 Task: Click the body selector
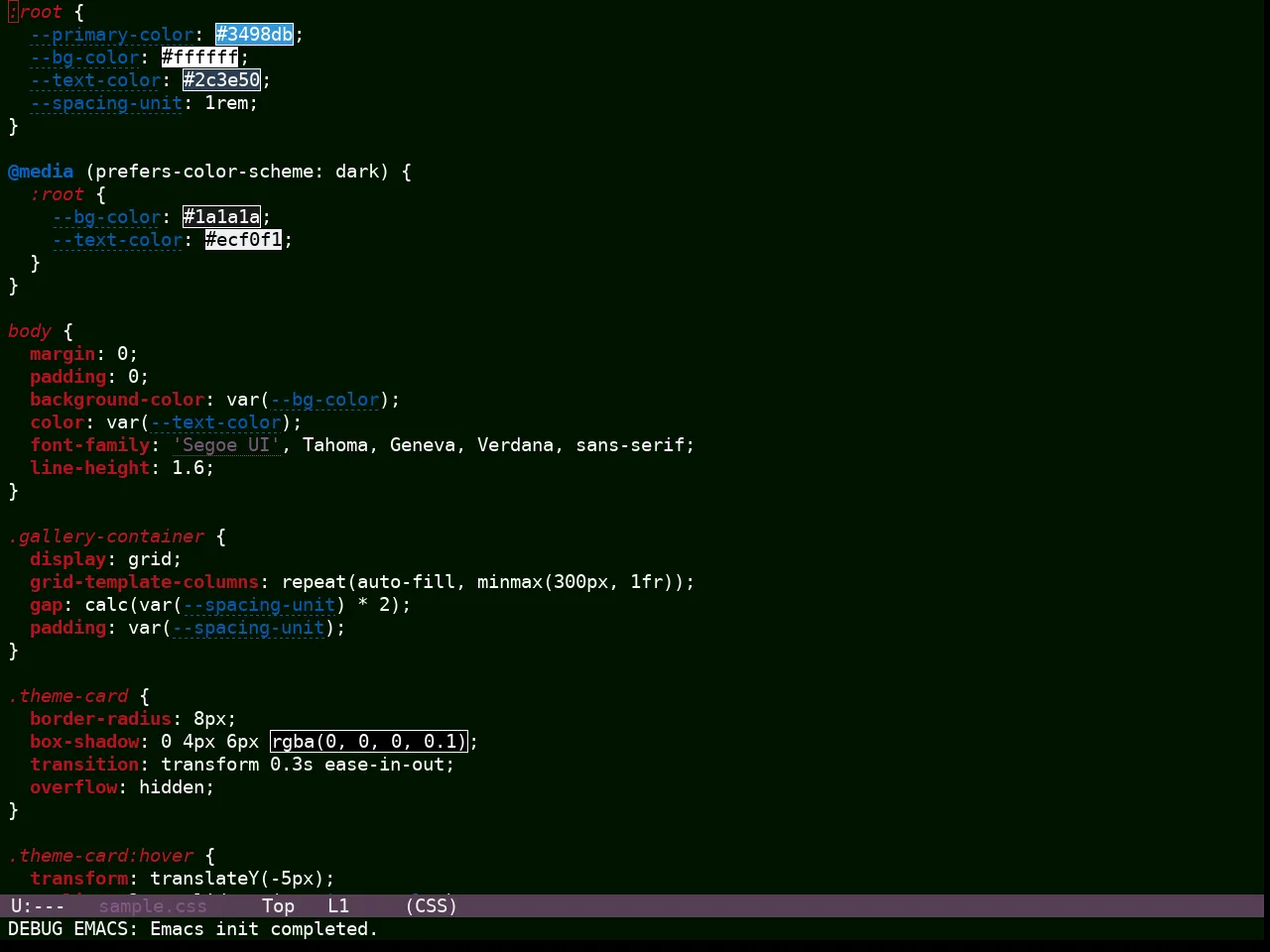click(x=30, y=331)
